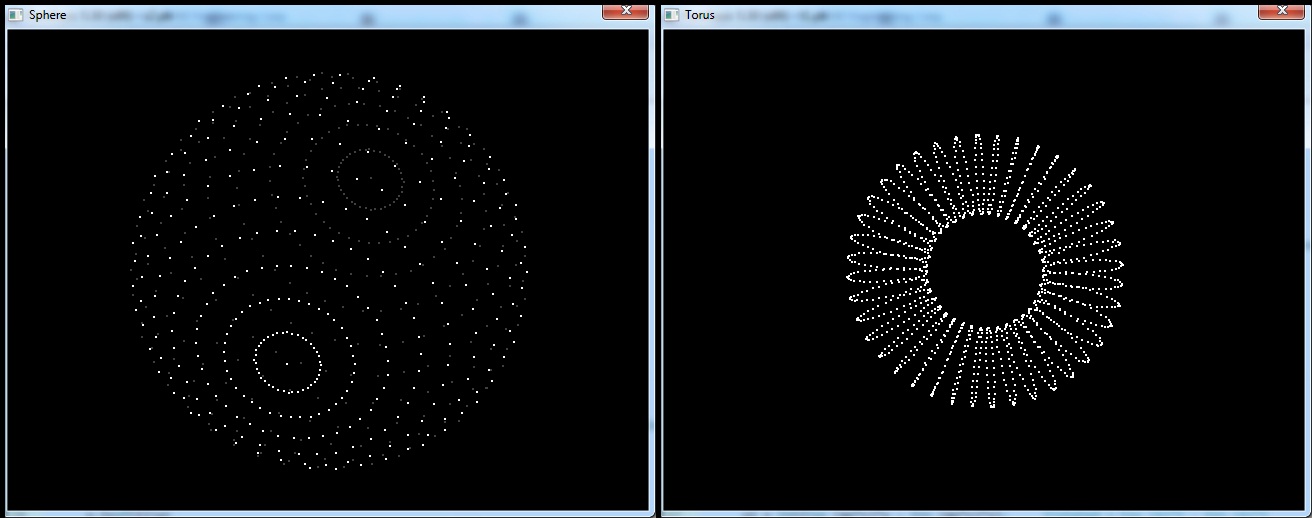Click the Torus point-cloud rendering canvas
This screenshot has height=518, width=1312.
click(984, 269)
